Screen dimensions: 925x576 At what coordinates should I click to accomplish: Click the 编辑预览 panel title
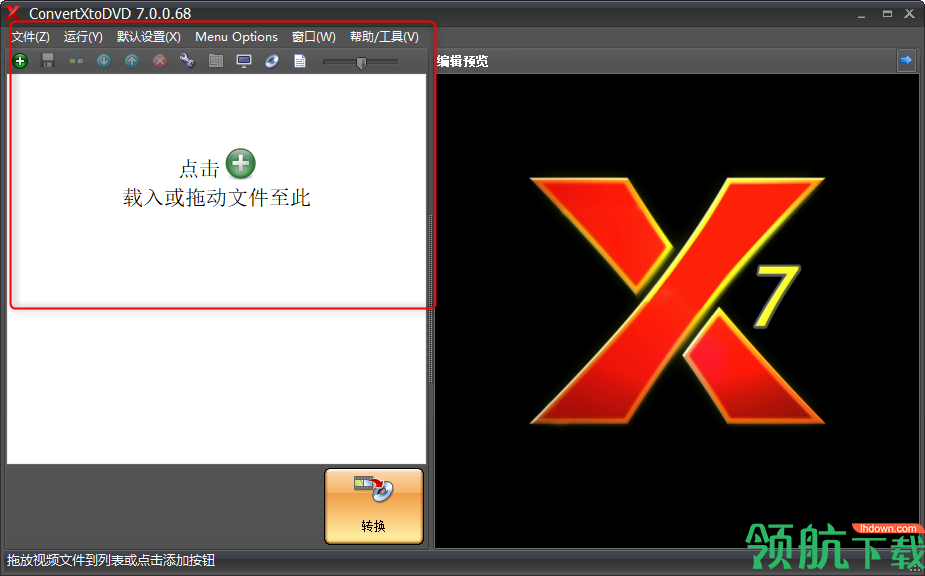pyautogui.click(x=462, y=61)
